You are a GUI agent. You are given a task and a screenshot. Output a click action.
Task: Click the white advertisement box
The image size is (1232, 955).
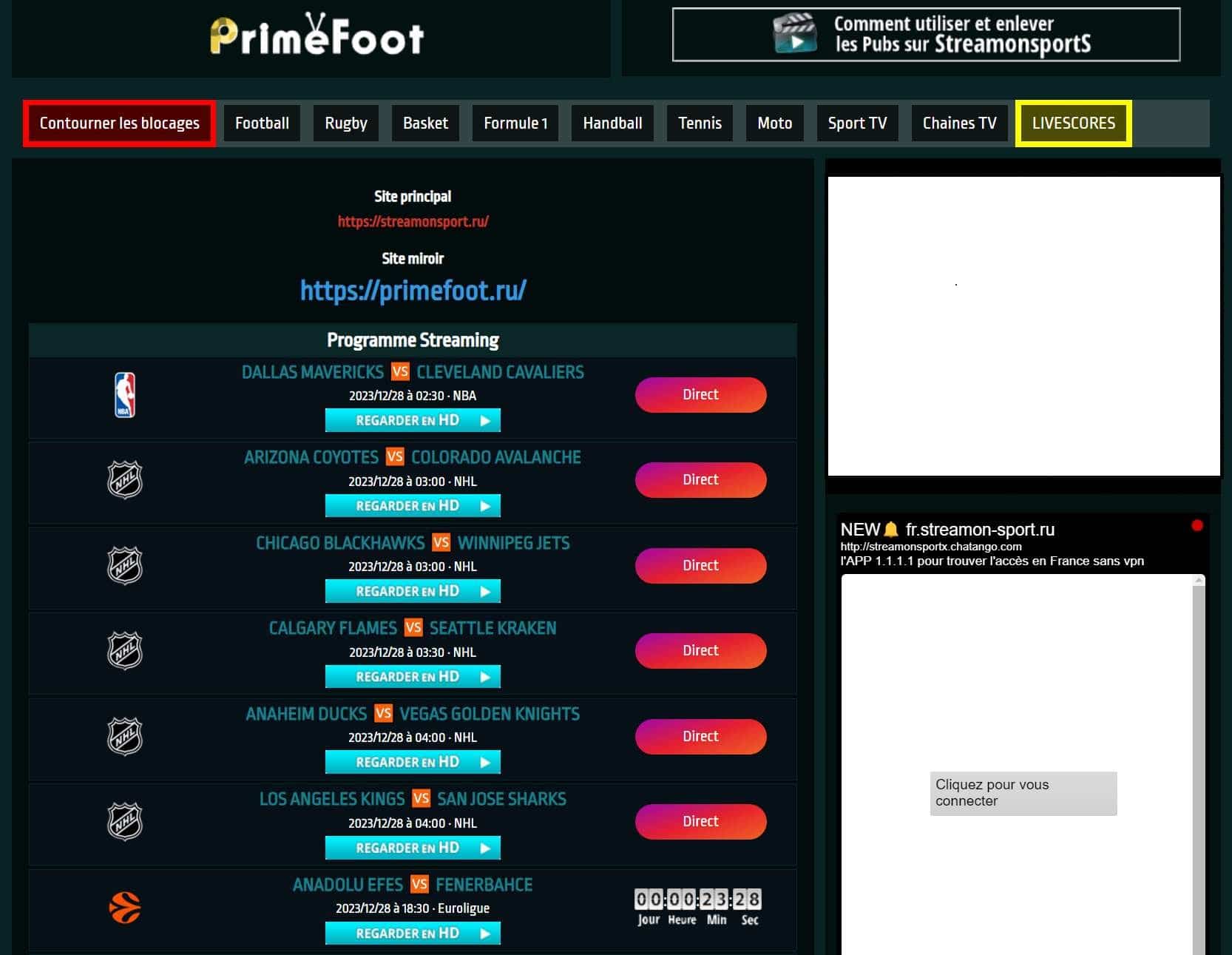(1023, 326)
